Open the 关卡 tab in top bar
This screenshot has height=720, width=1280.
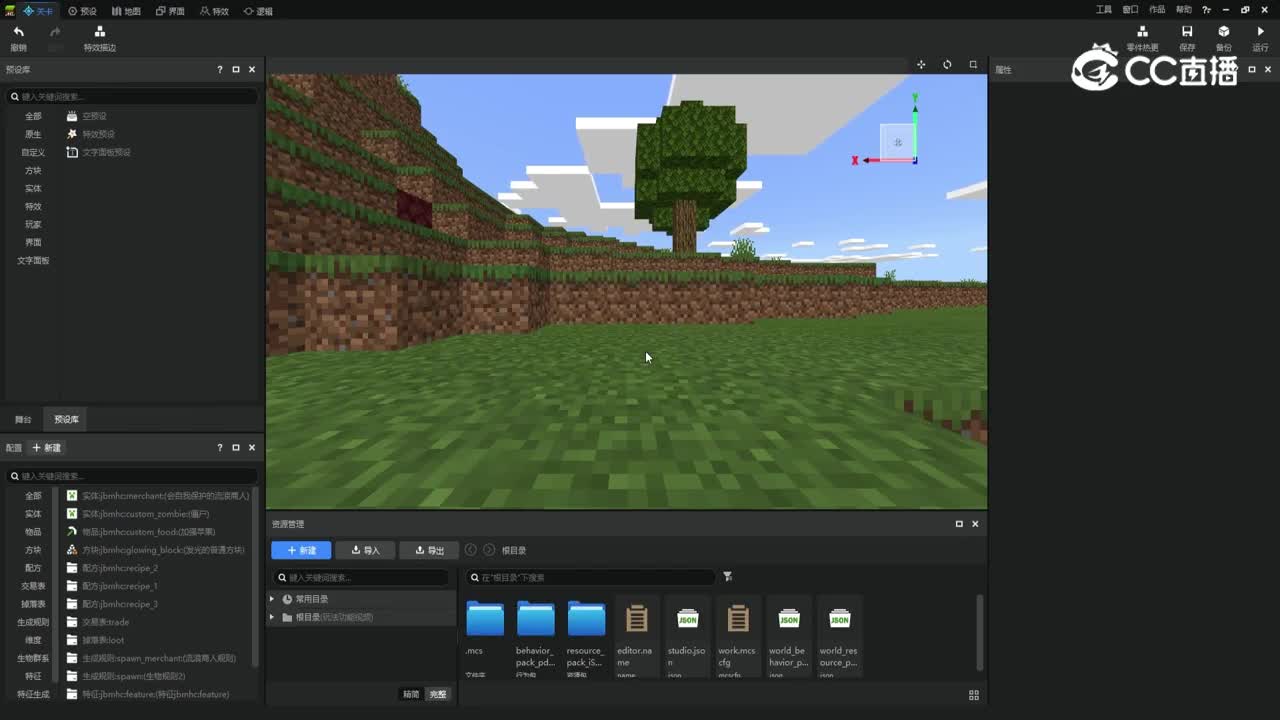pos(38,11)
